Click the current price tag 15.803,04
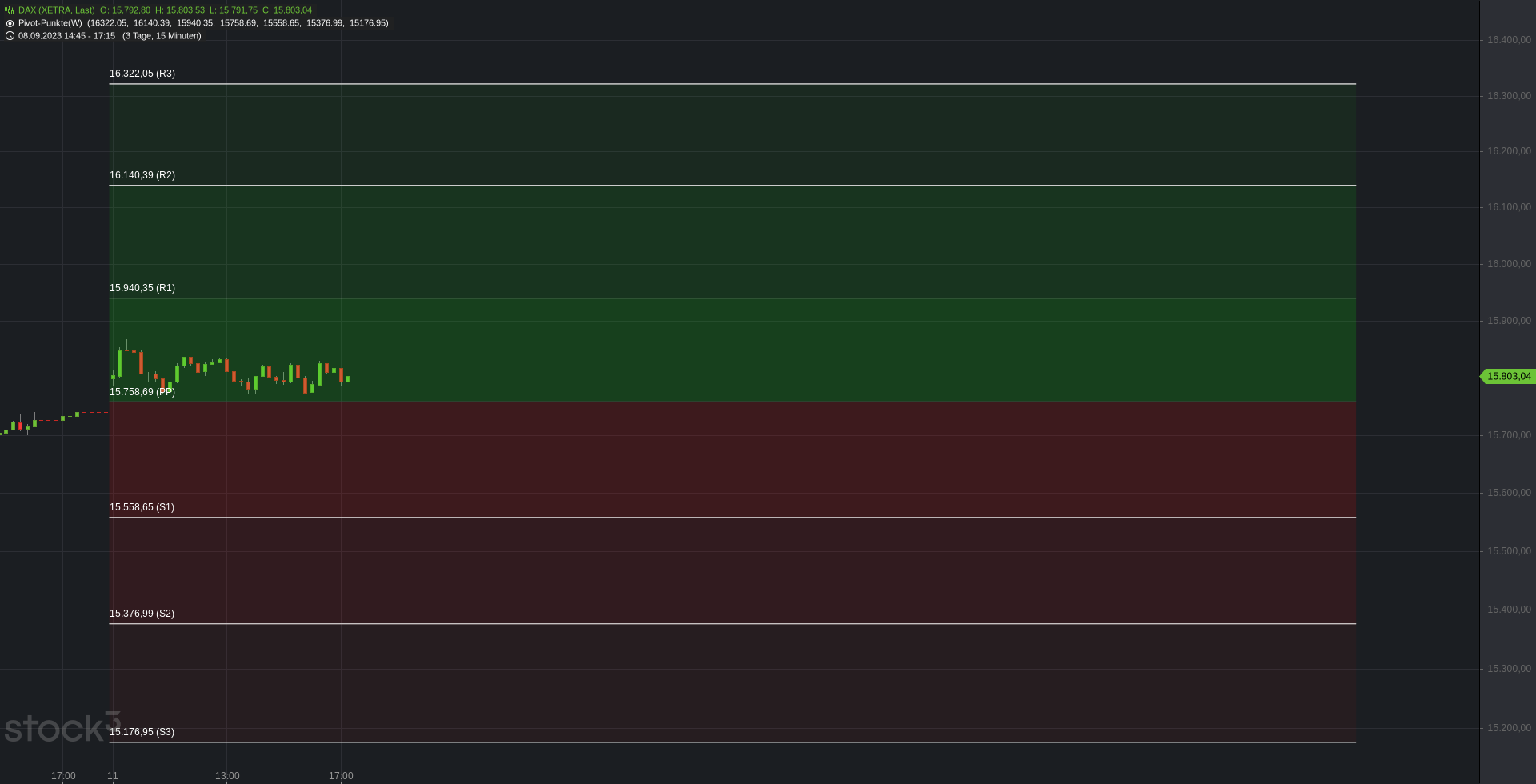 (x=1507, y=376)
